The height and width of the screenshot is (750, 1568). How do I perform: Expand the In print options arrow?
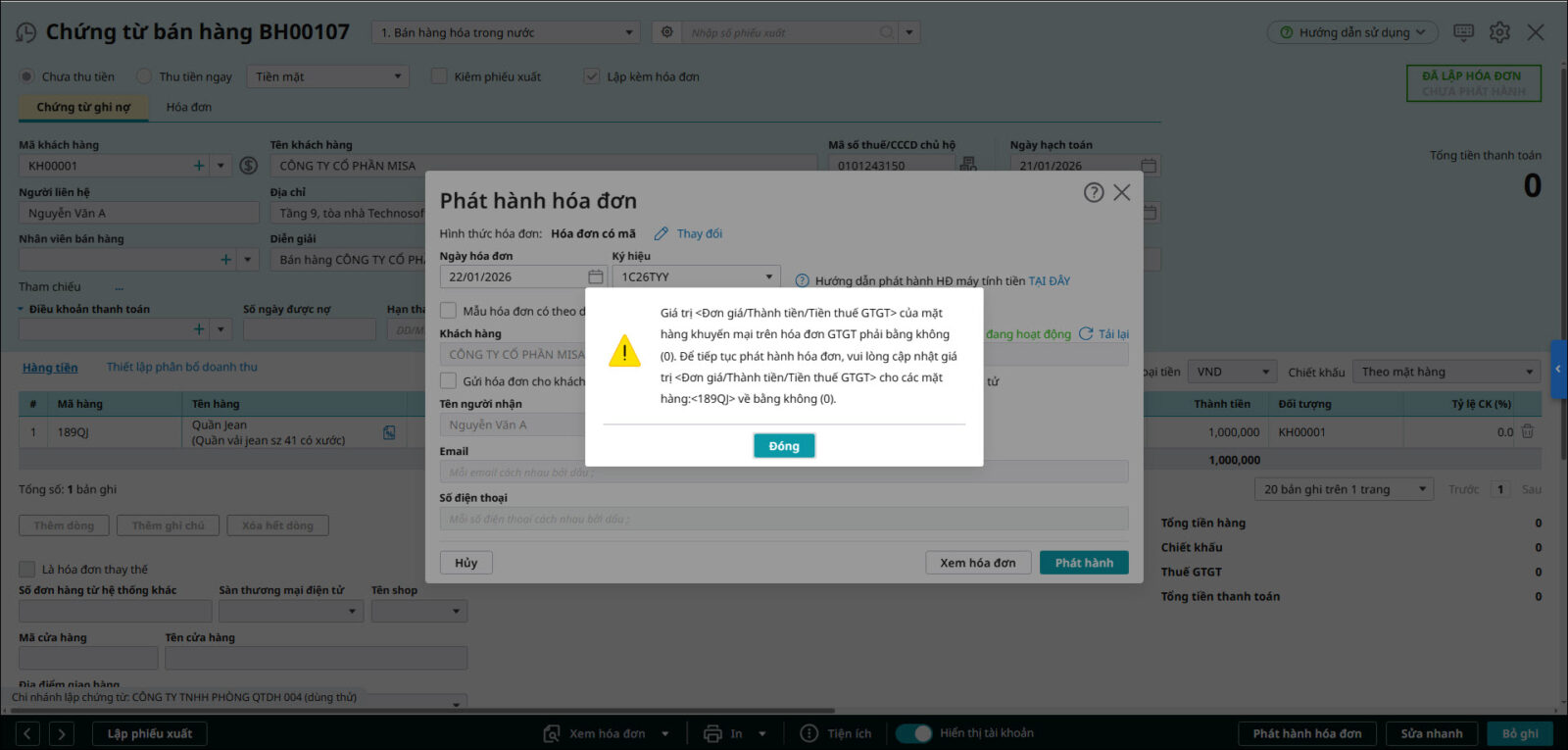[x=762, y=733]
